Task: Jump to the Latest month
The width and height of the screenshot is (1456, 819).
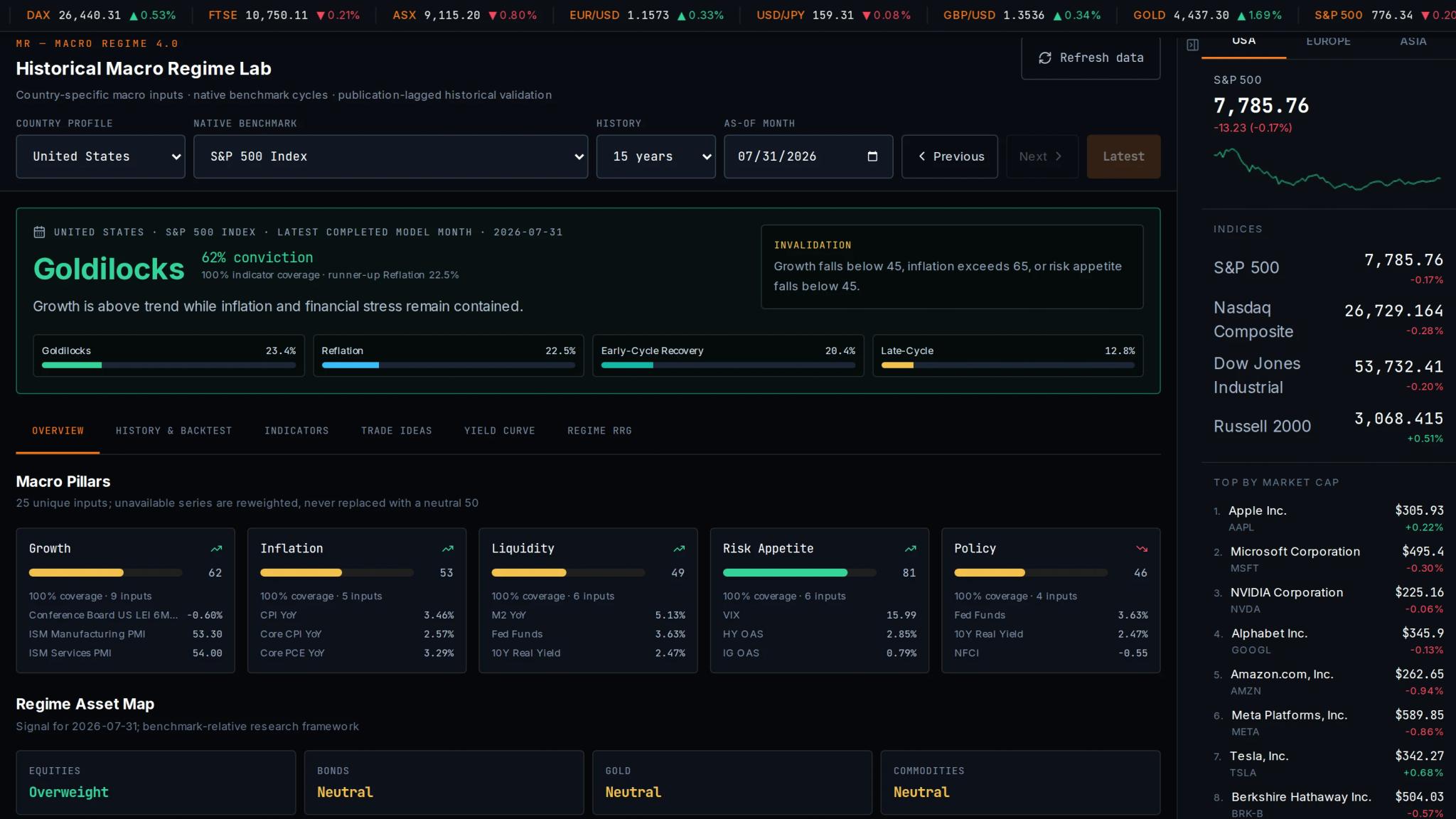Action: point(1123,156)
